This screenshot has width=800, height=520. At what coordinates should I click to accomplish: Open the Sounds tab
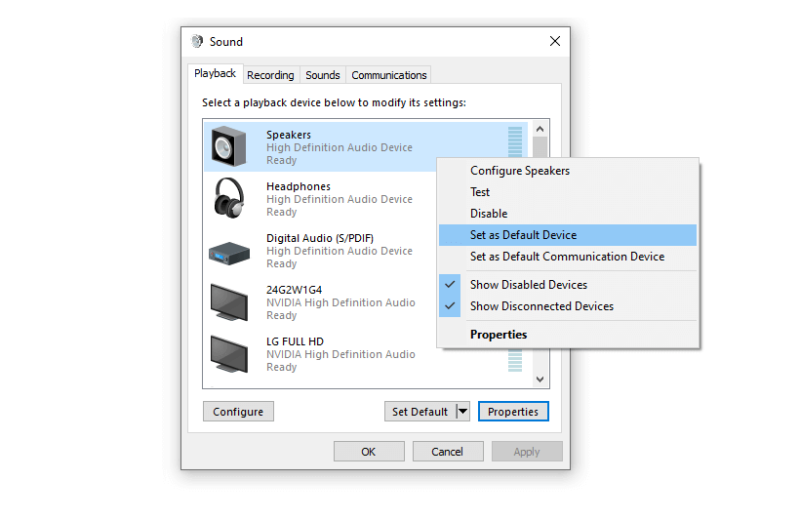[322, 75]
